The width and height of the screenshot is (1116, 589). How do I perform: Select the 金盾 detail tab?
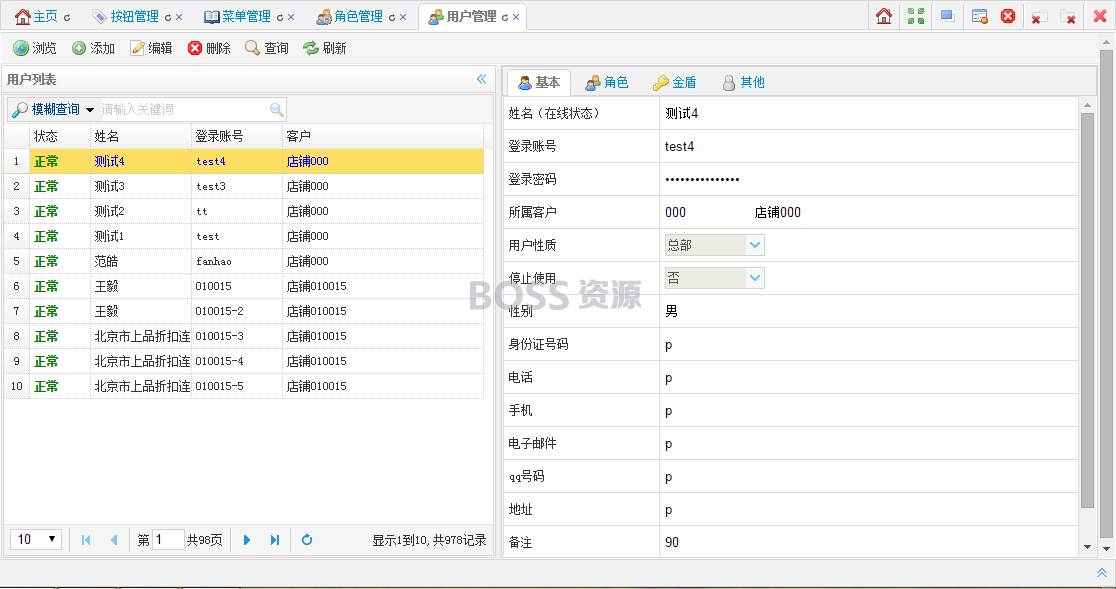click(675, 83)
